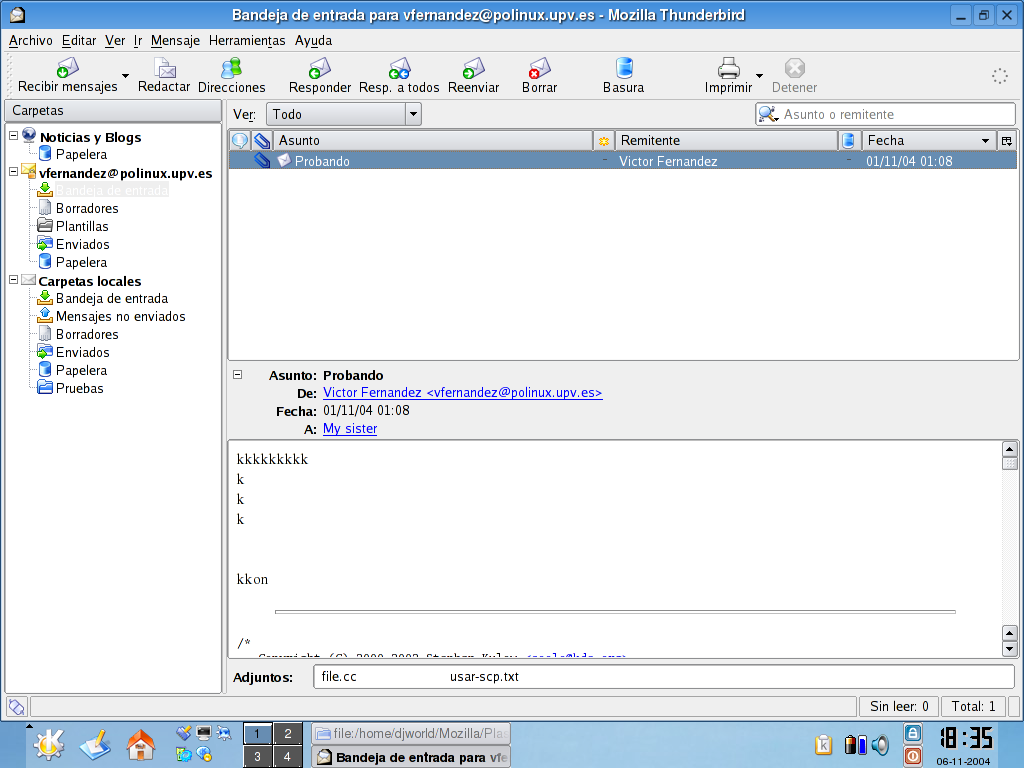Sort by flagged star column header
The height and width of the screenshot is (768, 1024).
(604, 140)
